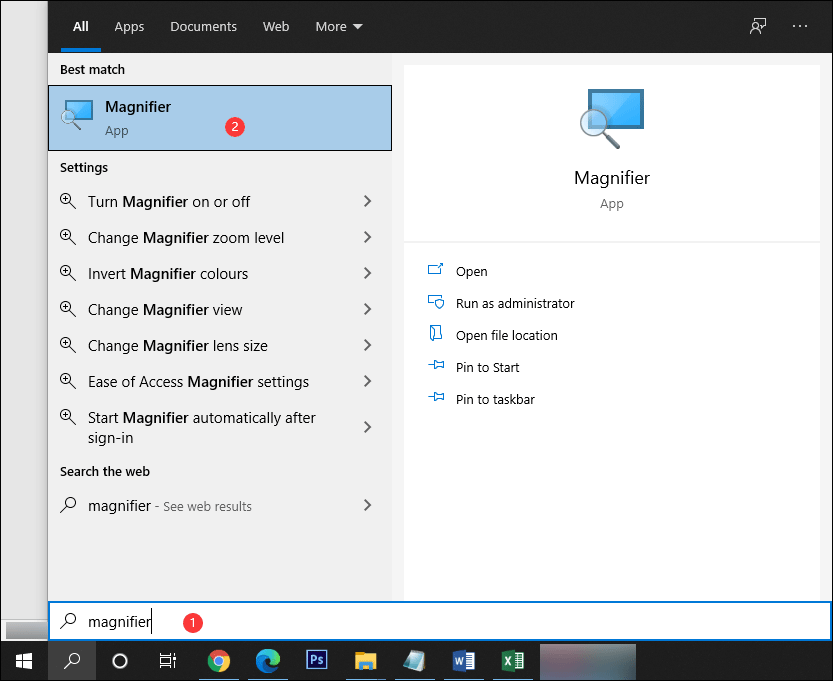The height and width of the screenshot is (681, 833).
Task: Click the search glass icon in search box
Action: coord(69,621)
